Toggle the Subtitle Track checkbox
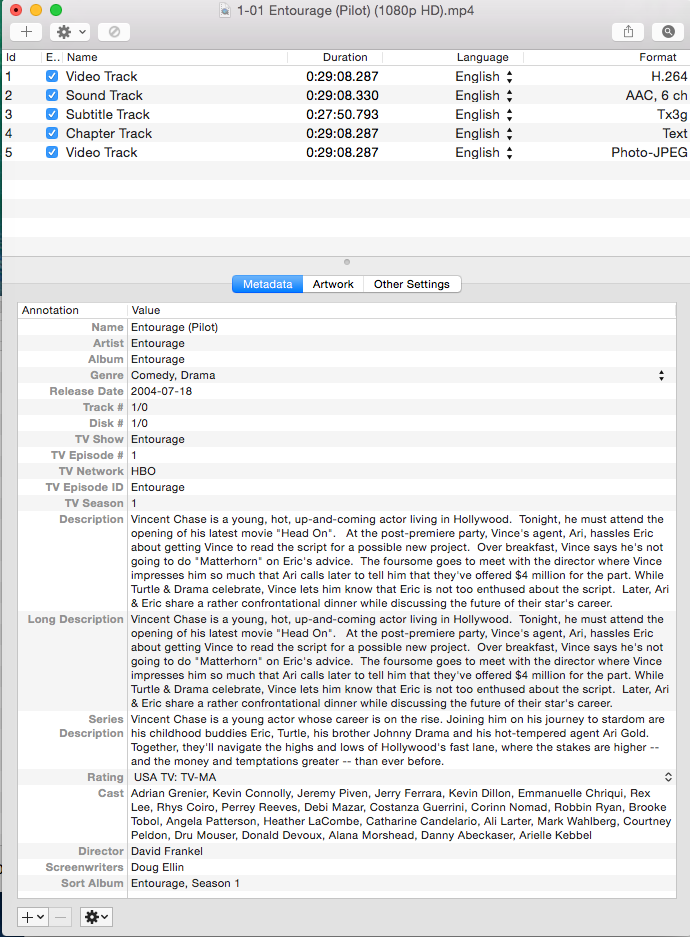The width and height of the screenshot is (690, 937). (52, 114)
